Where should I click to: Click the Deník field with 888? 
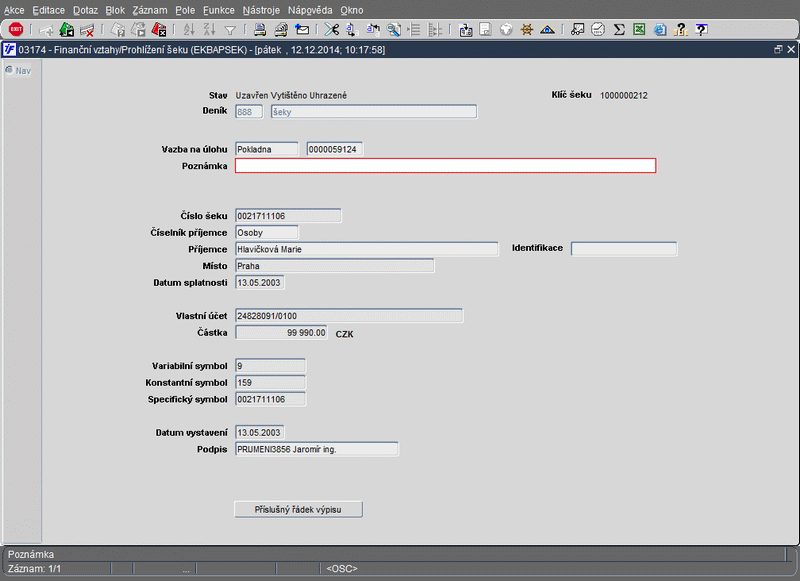click(249, 112)
